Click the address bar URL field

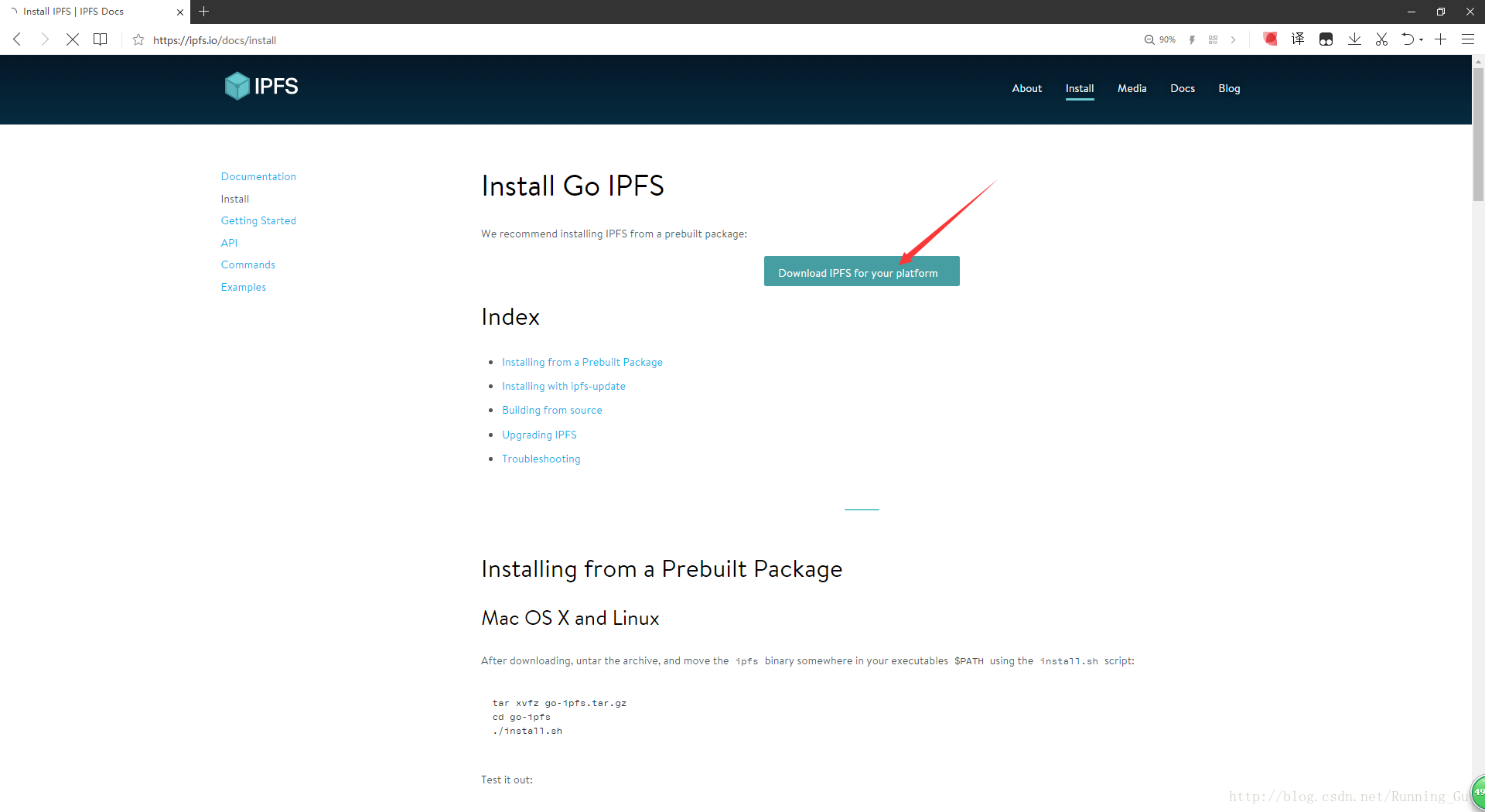point(634,40)
